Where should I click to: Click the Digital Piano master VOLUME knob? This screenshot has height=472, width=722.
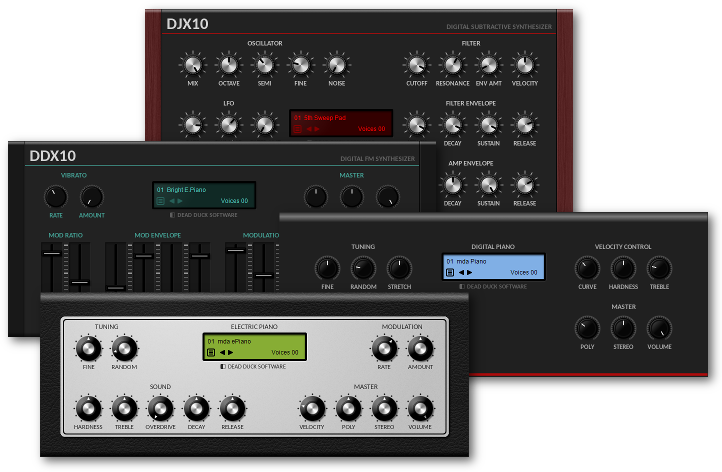659,328
